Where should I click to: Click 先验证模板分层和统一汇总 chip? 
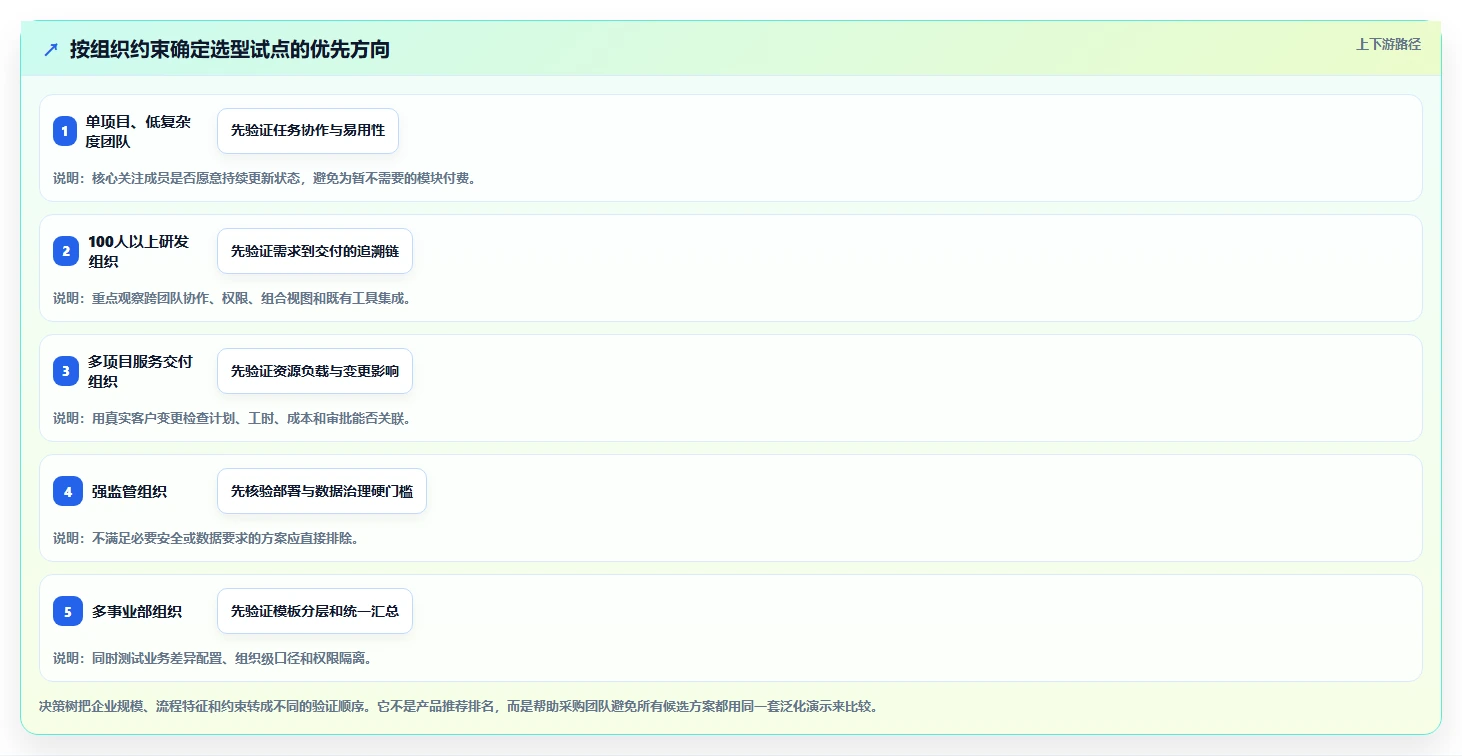pyautogui.click(x=315, y=611)
